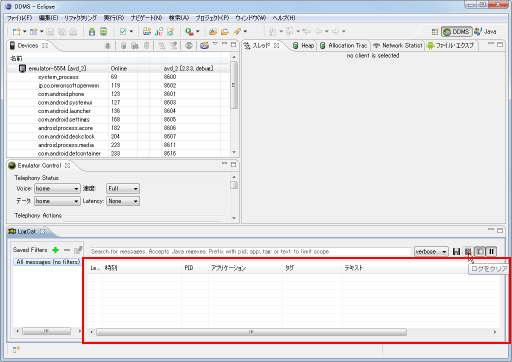
Task: Open the ファイル(F) menu
Action: point(19,18)
